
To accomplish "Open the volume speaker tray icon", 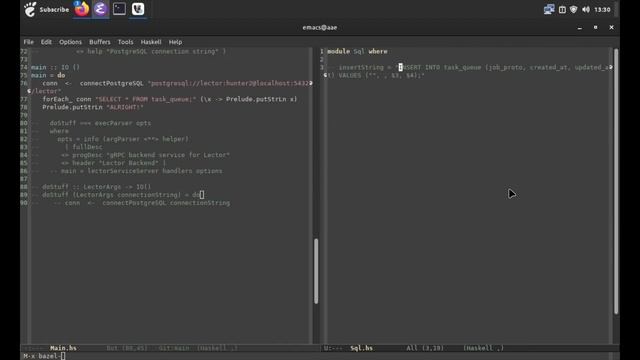I will pos(586,9).
